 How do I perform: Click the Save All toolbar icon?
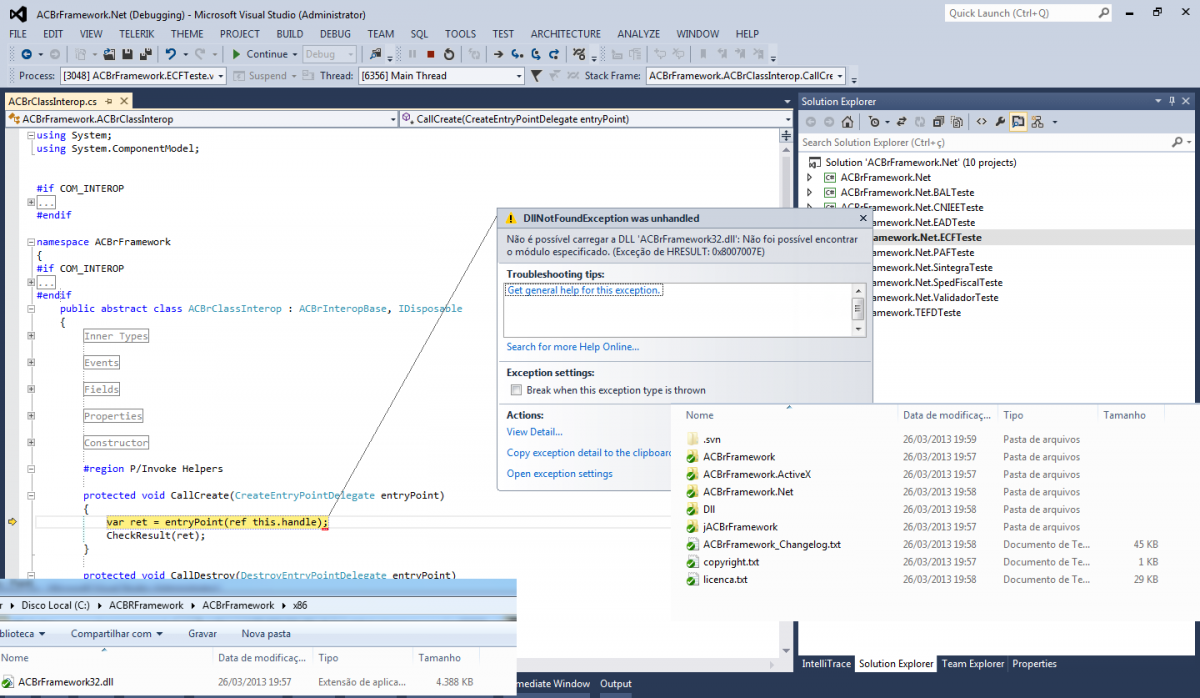tap(145, 54)
